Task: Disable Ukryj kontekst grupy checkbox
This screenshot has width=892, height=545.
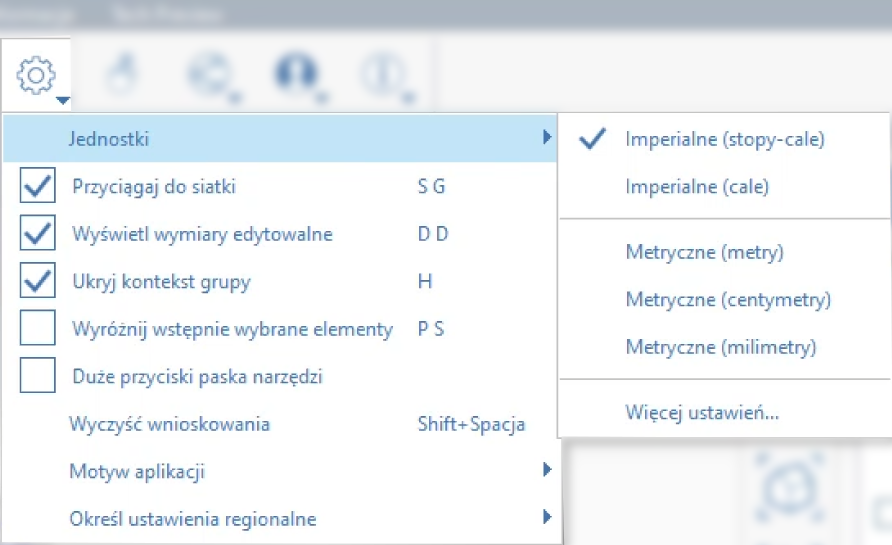Action: 38,282
